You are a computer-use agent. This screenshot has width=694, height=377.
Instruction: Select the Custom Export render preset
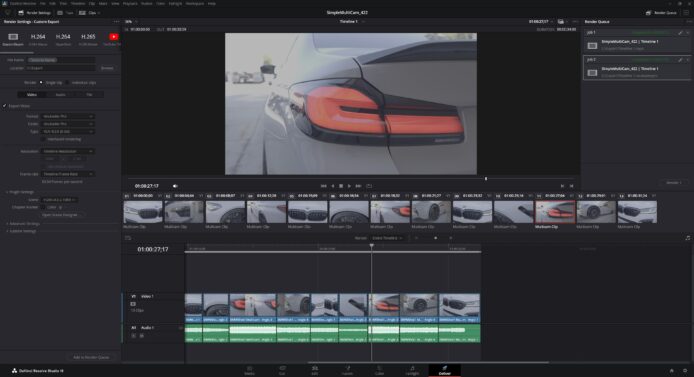point(13,39)
